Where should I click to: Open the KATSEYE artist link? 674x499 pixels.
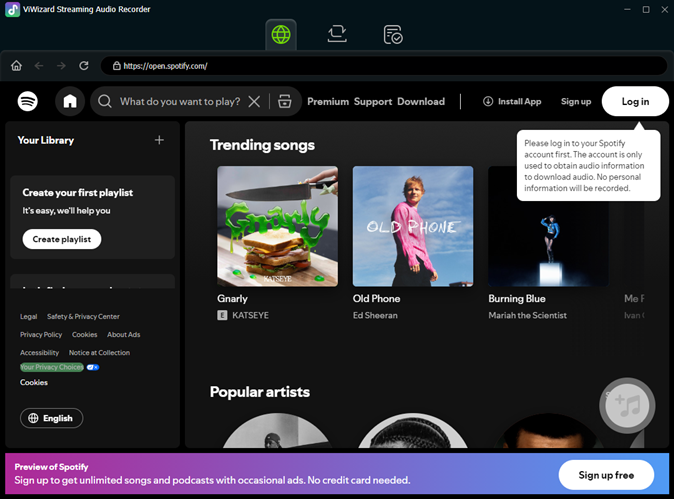tap(250, 315)
